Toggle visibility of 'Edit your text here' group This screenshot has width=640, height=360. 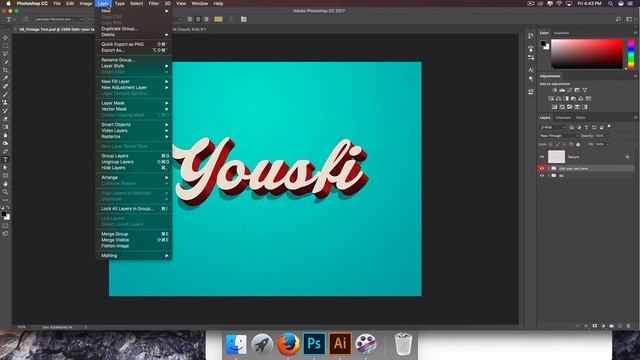click(x=542, y=168)
